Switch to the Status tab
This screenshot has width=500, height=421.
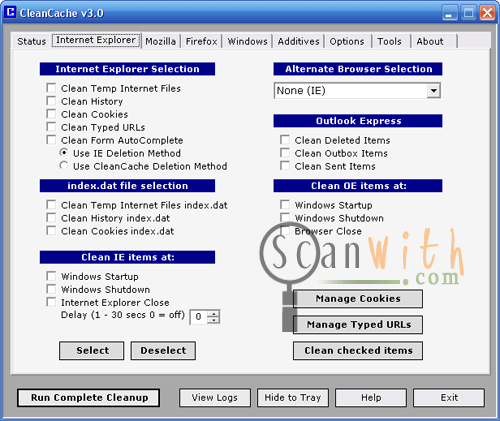31,41
